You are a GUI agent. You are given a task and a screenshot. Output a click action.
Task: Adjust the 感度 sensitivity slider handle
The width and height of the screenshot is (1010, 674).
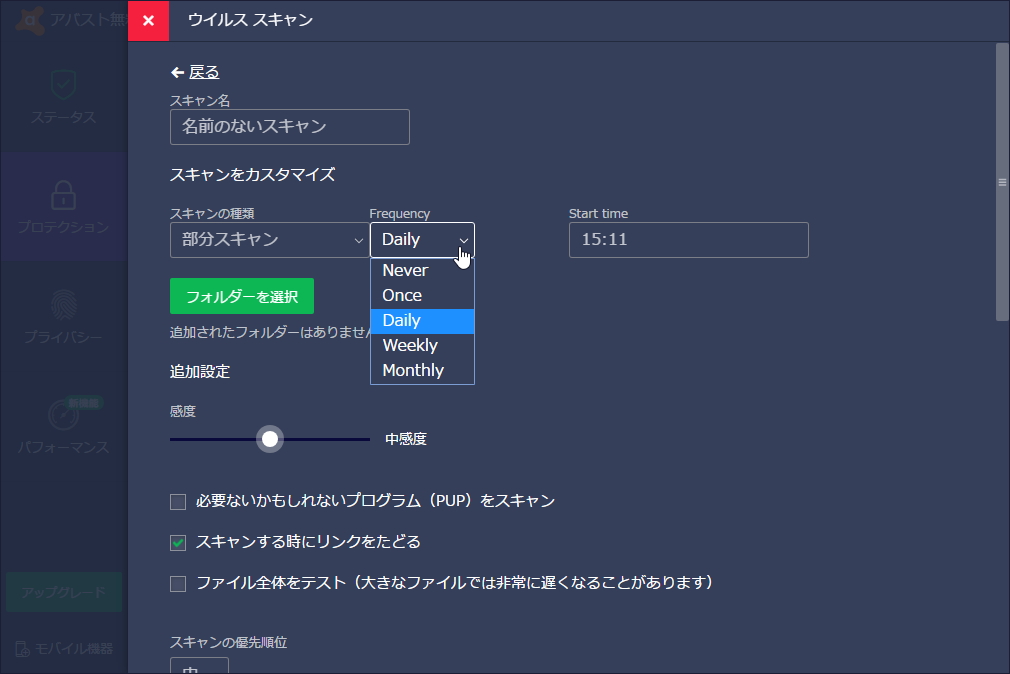pos(270,438)
